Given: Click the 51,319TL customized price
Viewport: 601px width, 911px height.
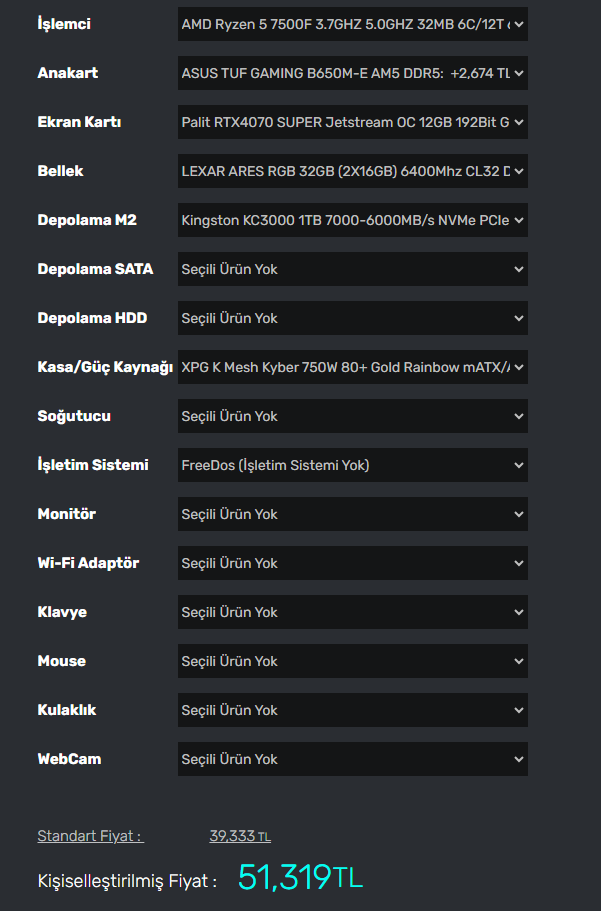Looking at the screenshot, I should (300, 878).
